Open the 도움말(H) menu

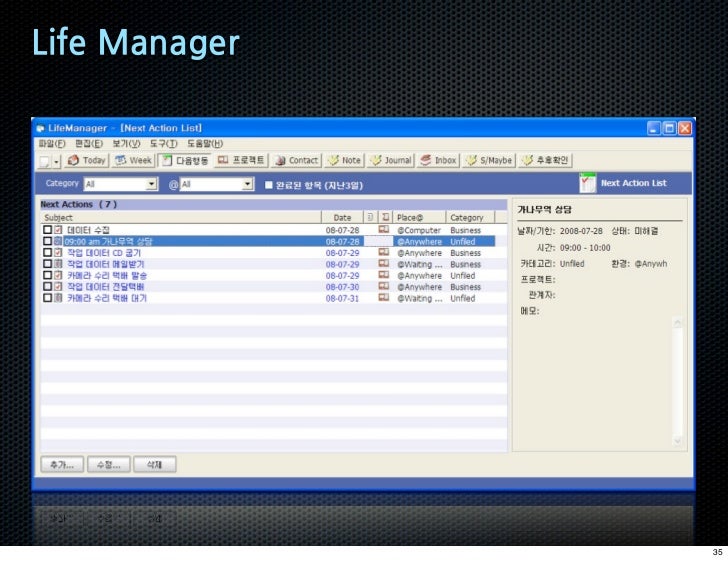205,144
